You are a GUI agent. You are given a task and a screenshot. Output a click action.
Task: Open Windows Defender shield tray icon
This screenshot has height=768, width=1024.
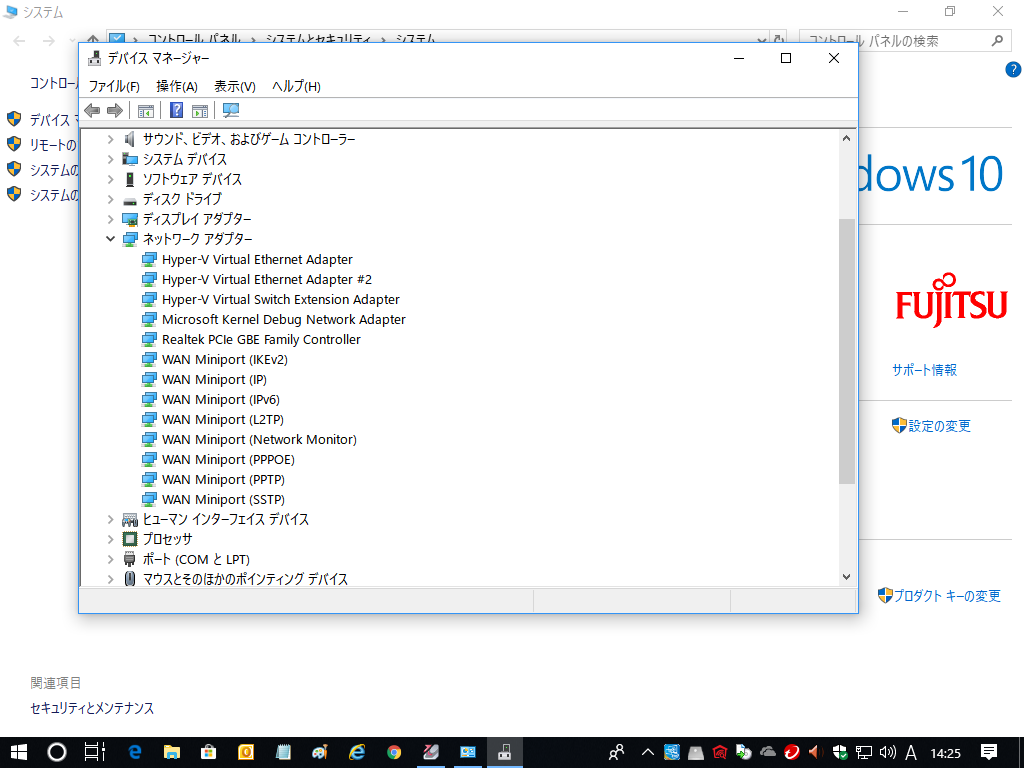(840, 752)
